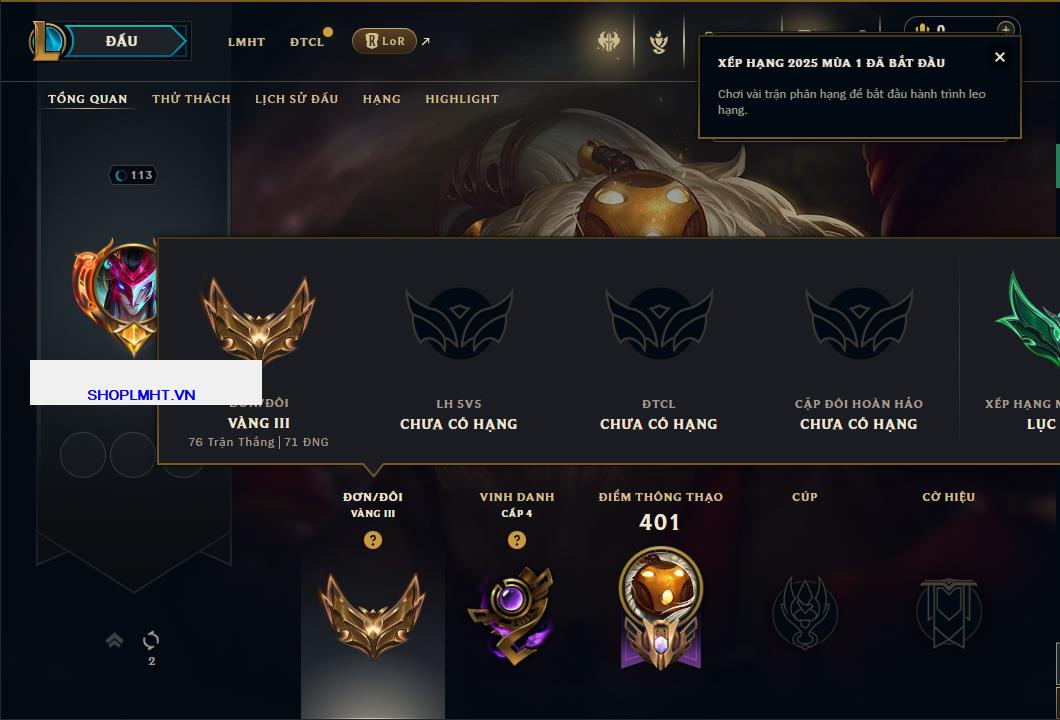Switch to the LMHT menu item

(x=246, y=42)
